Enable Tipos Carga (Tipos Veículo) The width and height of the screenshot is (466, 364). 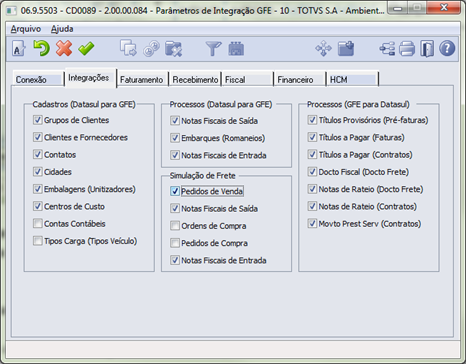click(x=38, y=241)
